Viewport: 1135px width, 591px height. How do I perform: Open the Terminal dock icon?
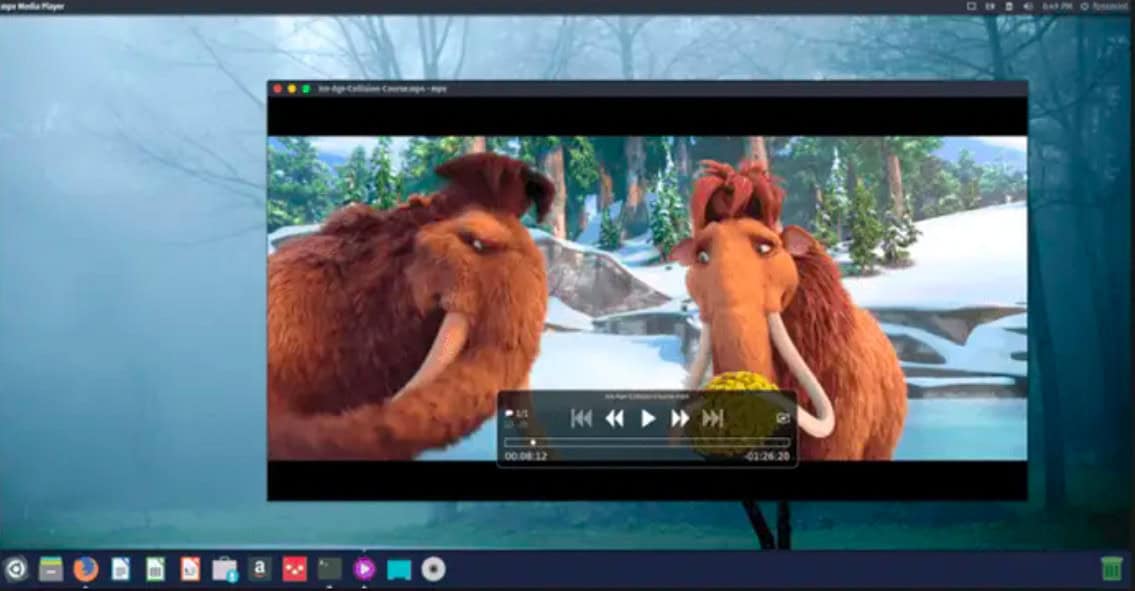(x=329, y=569)
